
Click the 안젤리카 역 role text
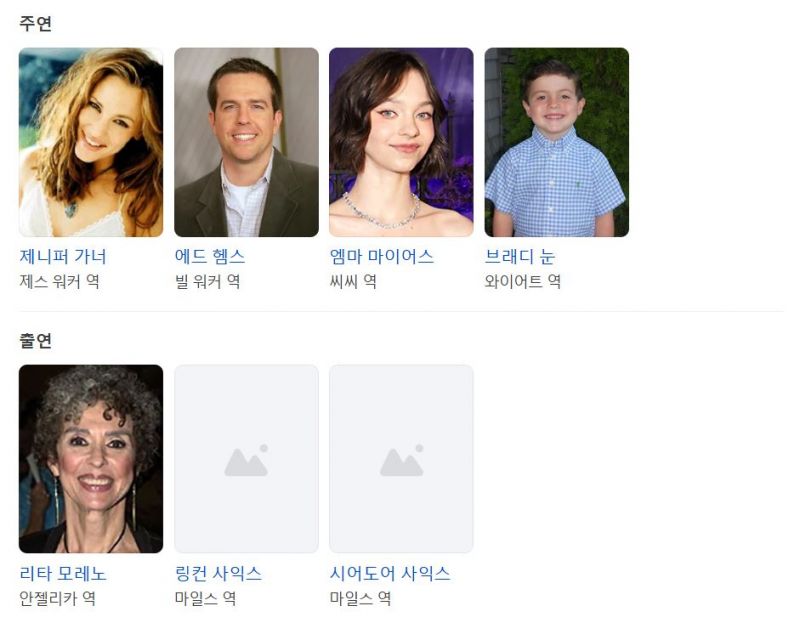(57, 598)
